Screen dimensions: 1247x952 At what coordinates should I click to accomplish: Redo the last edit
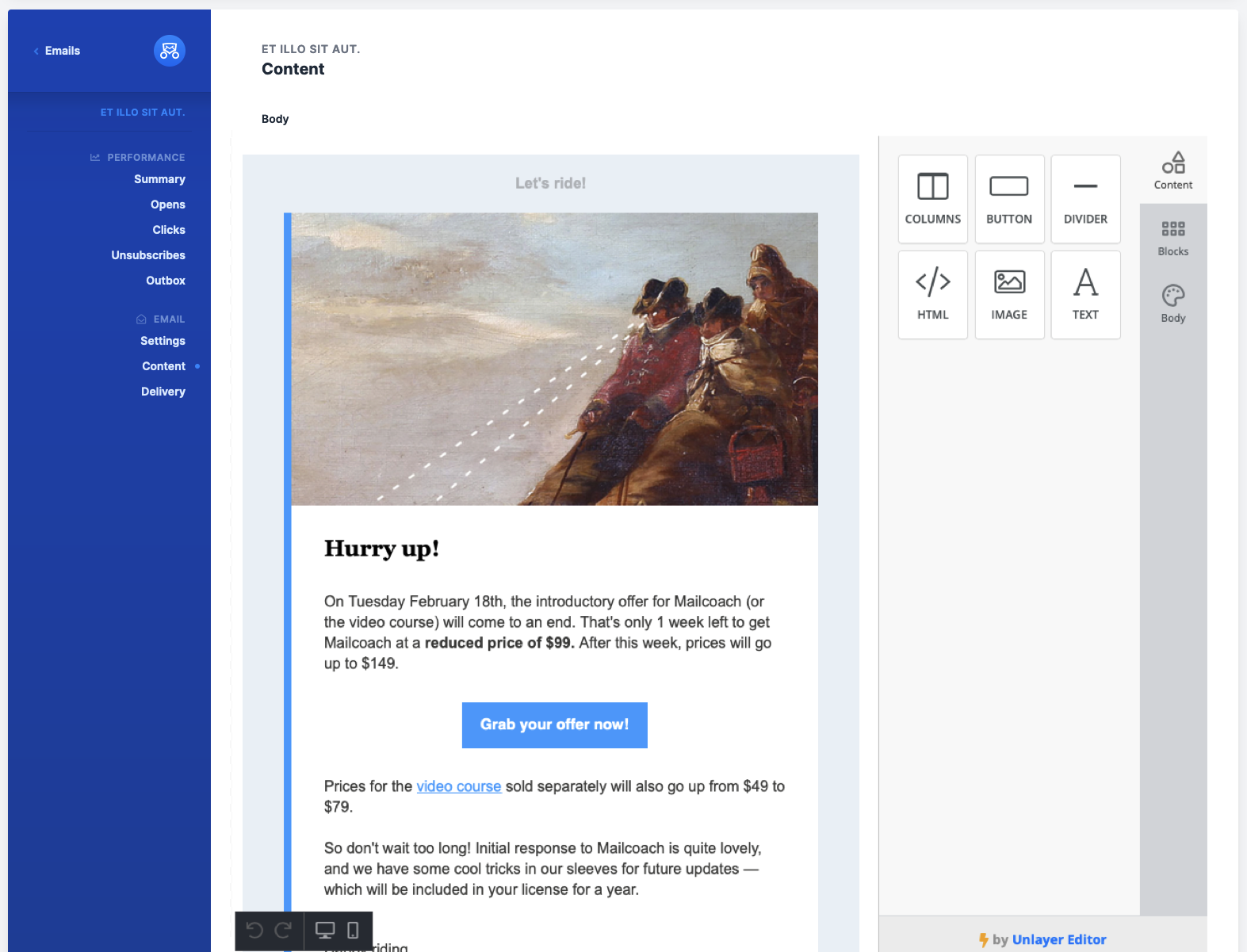point(283,930)
